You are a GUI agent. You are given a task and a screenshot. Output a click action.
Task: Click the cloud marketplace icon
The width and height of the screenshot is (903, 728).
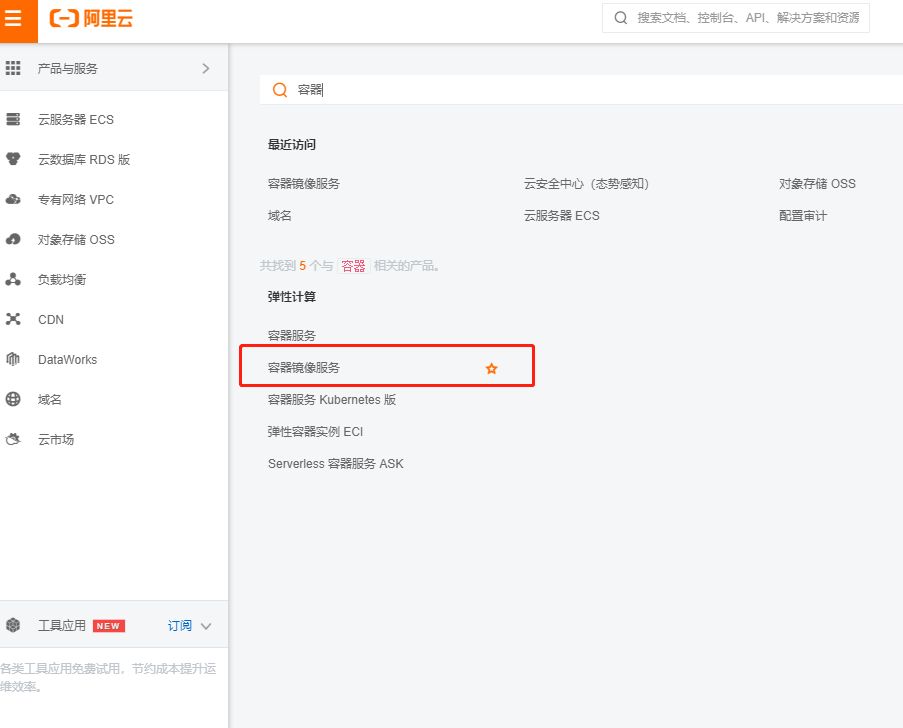[13, 439]
